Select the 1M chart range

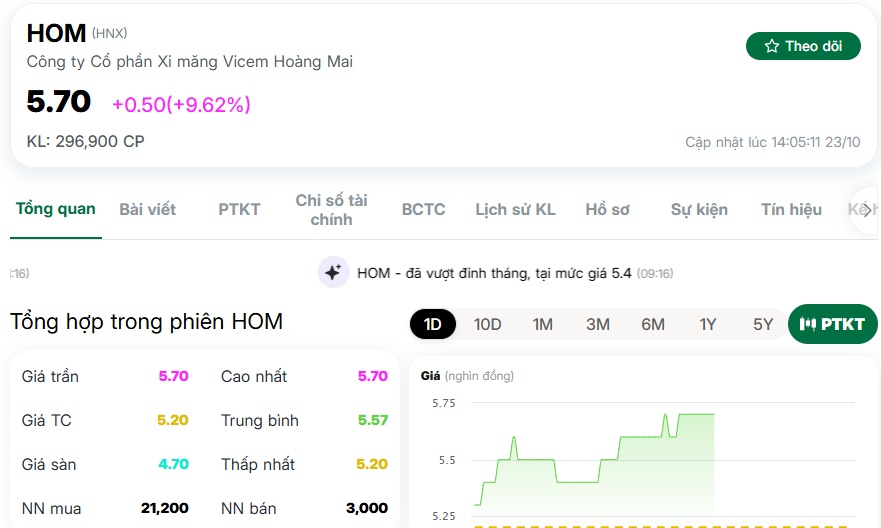pos(543,324)
